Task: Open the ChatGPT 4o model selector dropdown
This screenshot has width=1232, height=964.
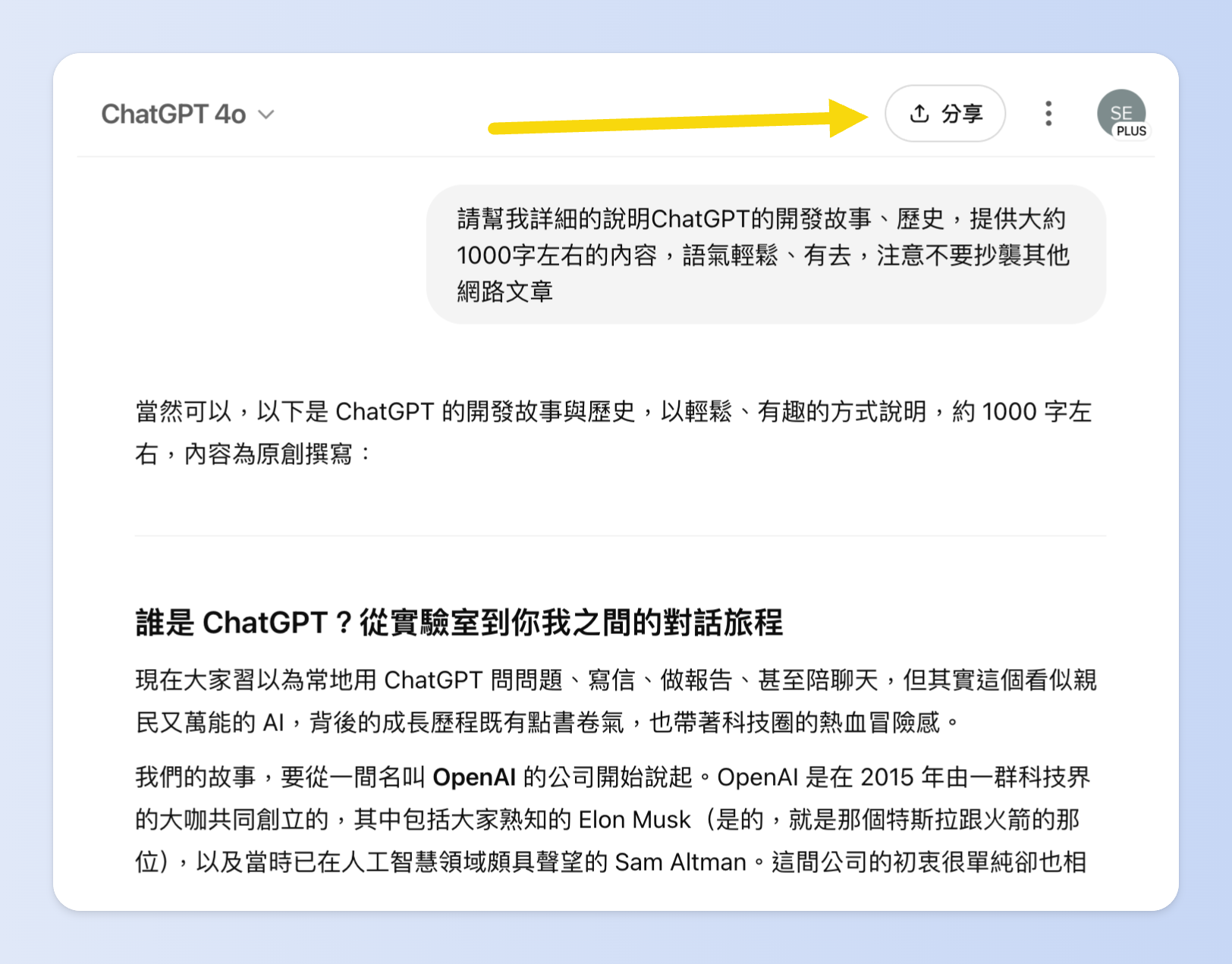Action: (187, 115)
